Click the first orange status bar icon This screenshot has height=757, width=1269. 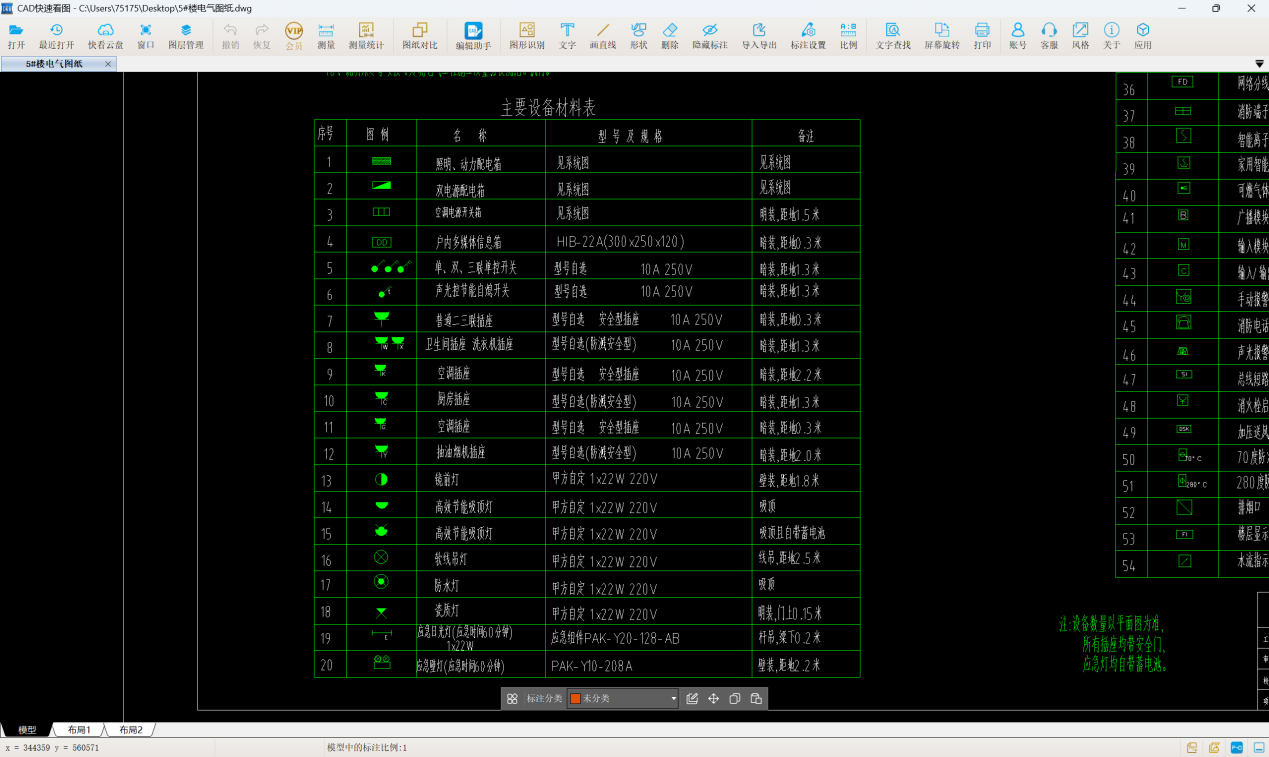[1193, 747]
